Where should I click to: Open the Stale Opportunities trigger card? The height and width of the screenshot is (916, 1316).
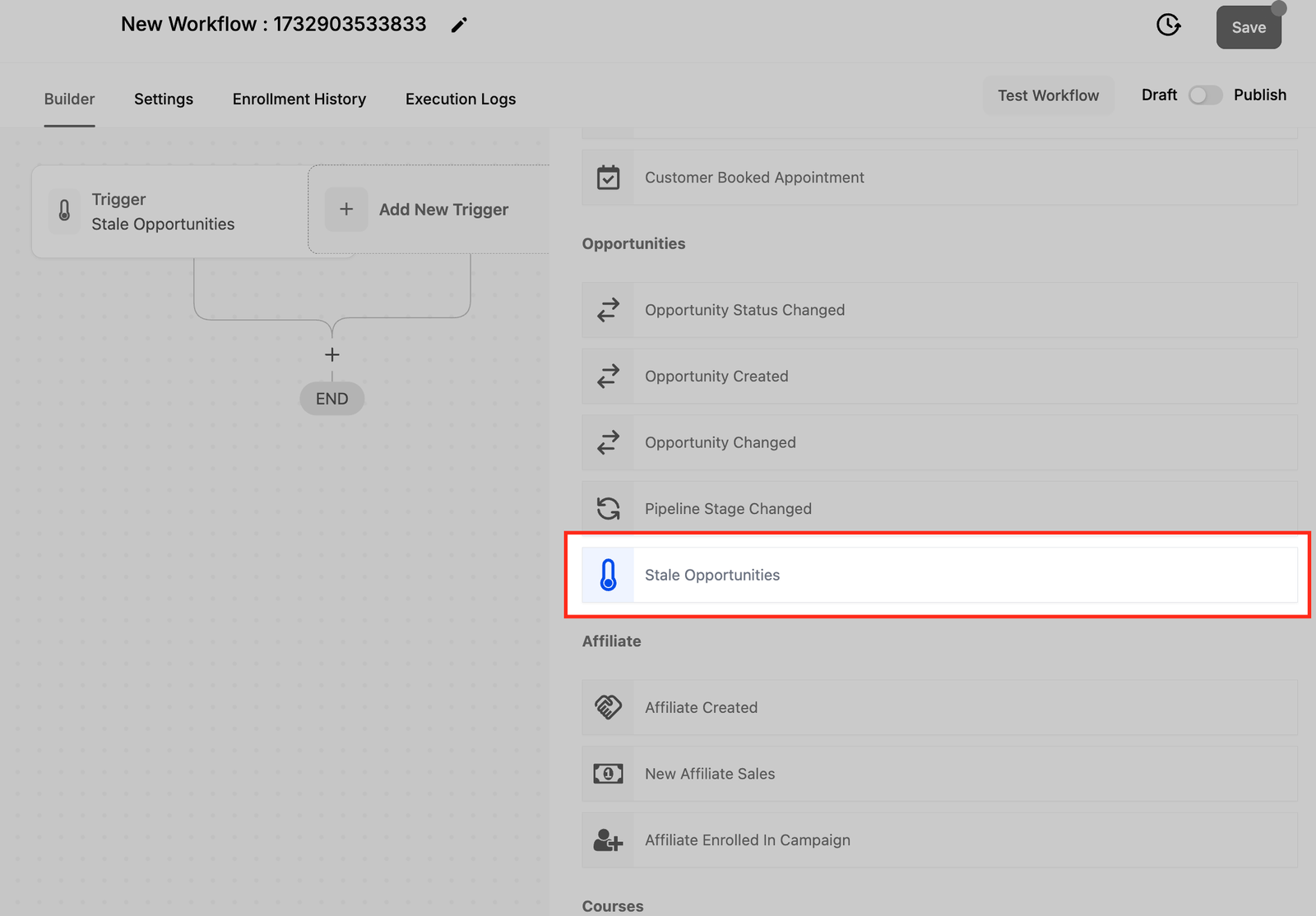tap(164, 212)
